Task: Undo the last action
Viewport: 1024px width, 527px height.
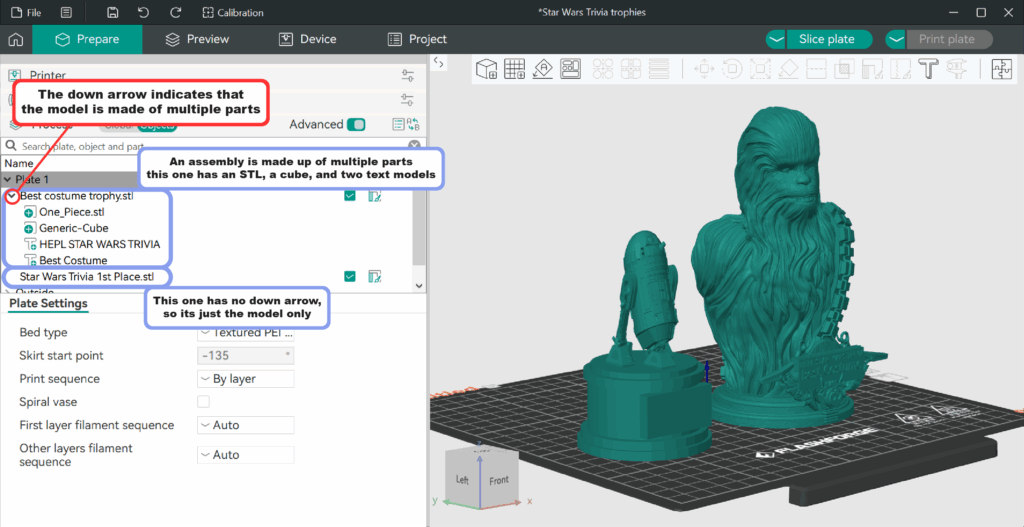Action: click(x=144, y=12)
